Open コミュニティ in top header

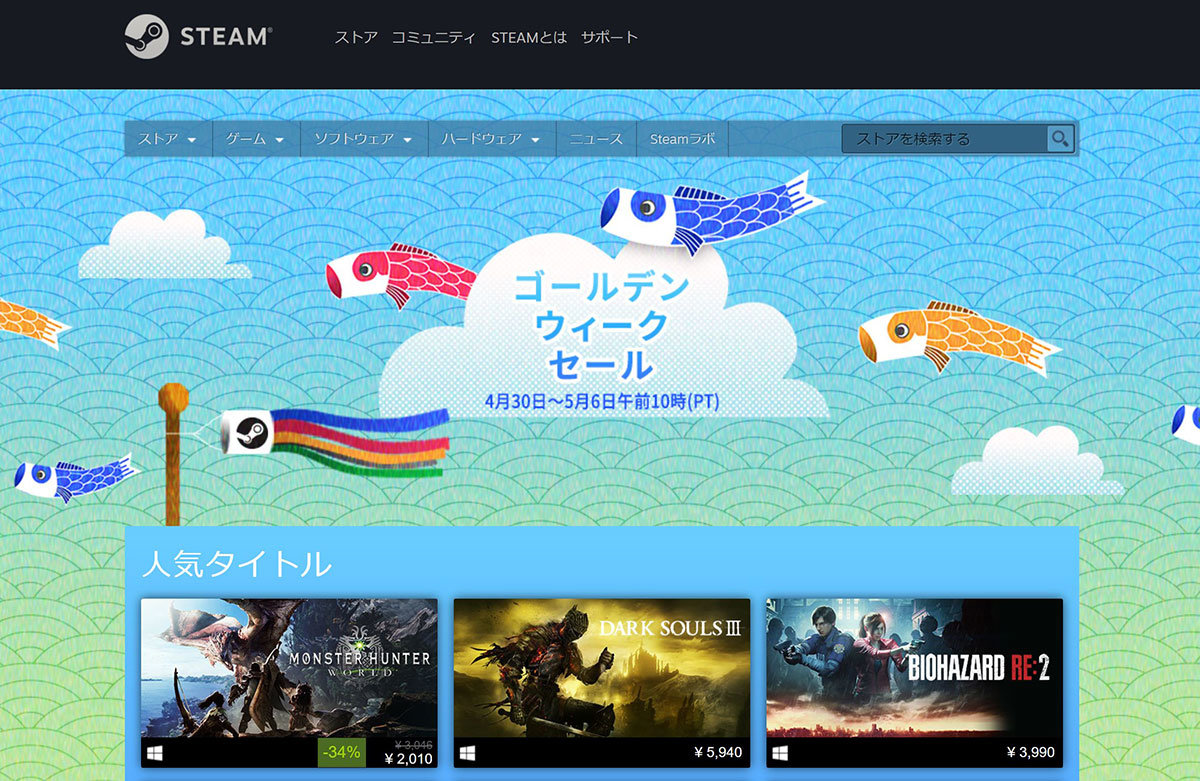434,38
